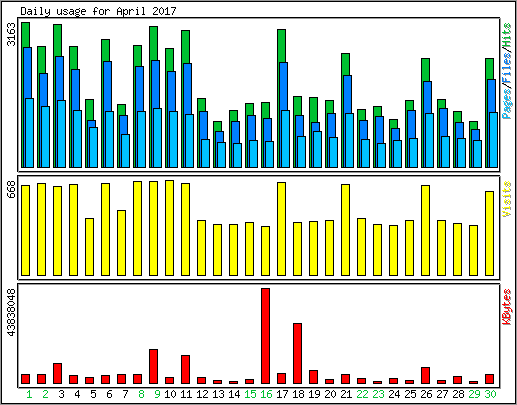
Task: Click day label 13 on the x-axis
Action: [x=218, y=394]
